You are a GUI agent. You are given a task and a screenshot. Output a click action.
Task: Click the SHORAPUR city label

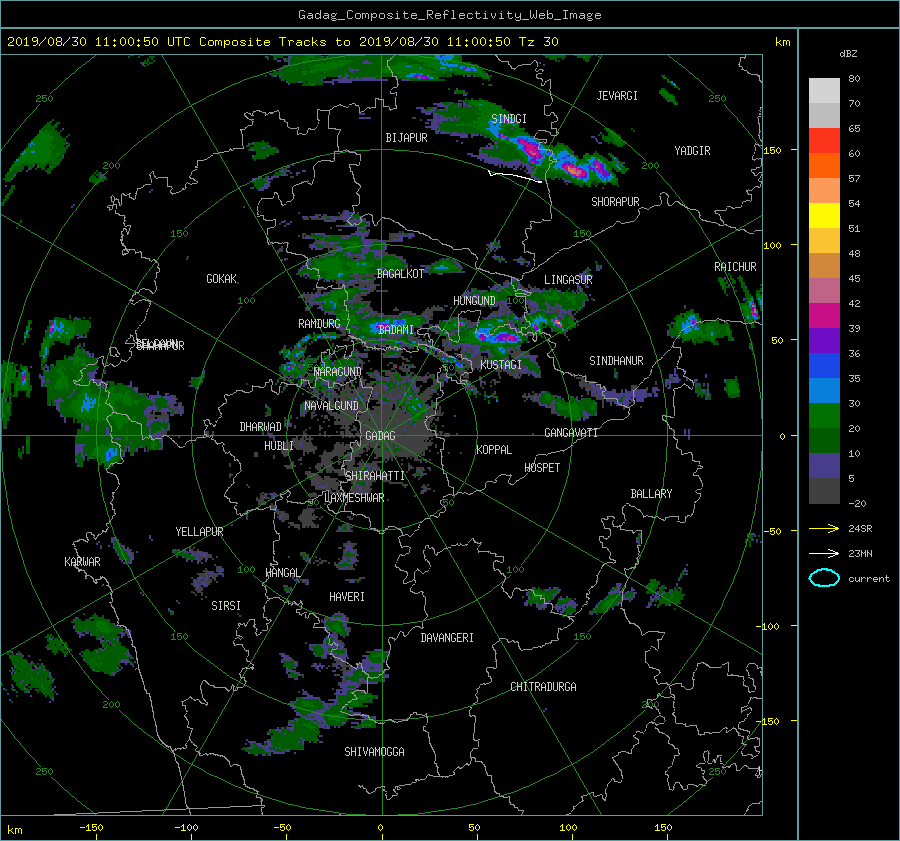[x=615, y=202]
